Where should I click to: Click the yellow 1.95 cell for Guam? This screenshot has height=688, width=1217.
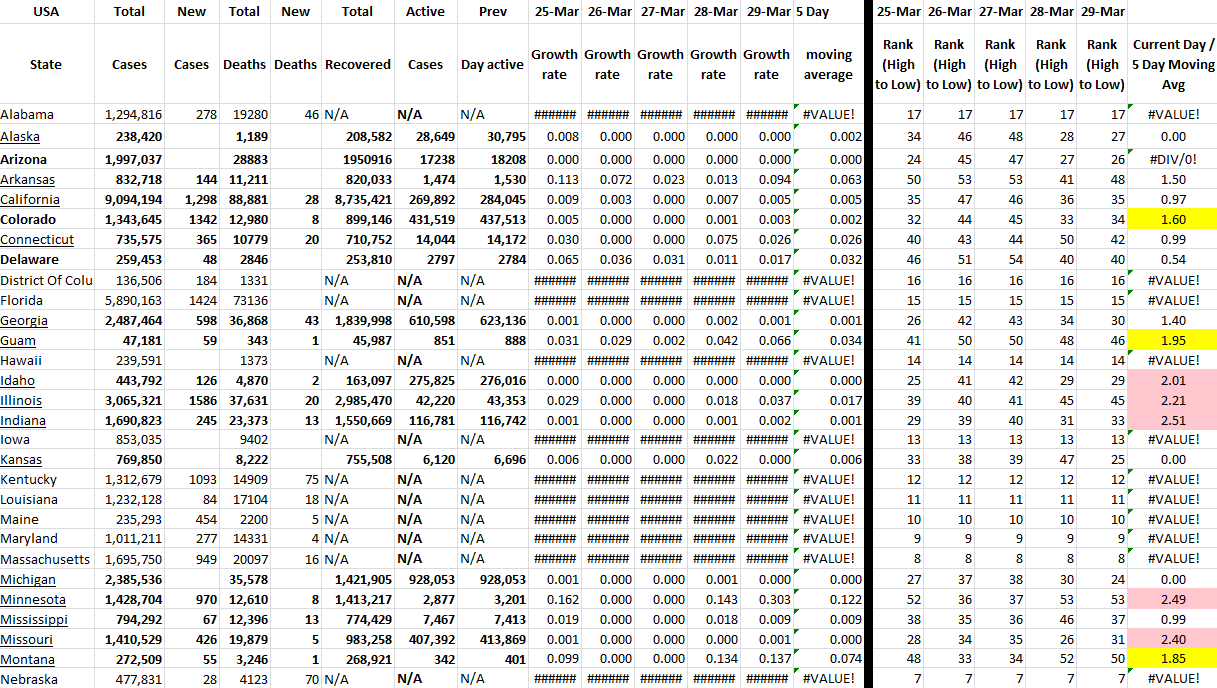tap(1172, 340)
